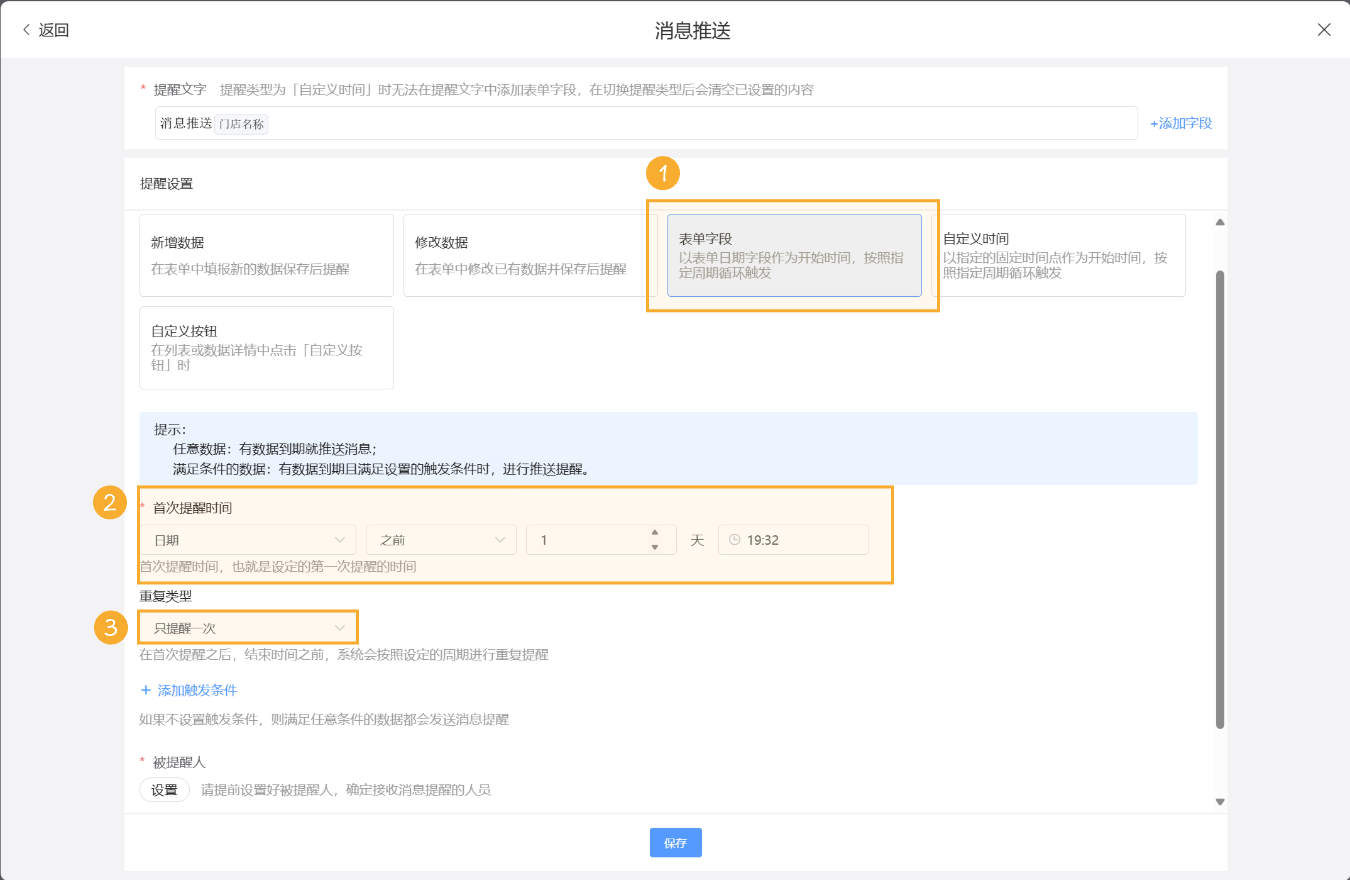
Task: Click the 保存 button to save settings
Action: point(675,842)
